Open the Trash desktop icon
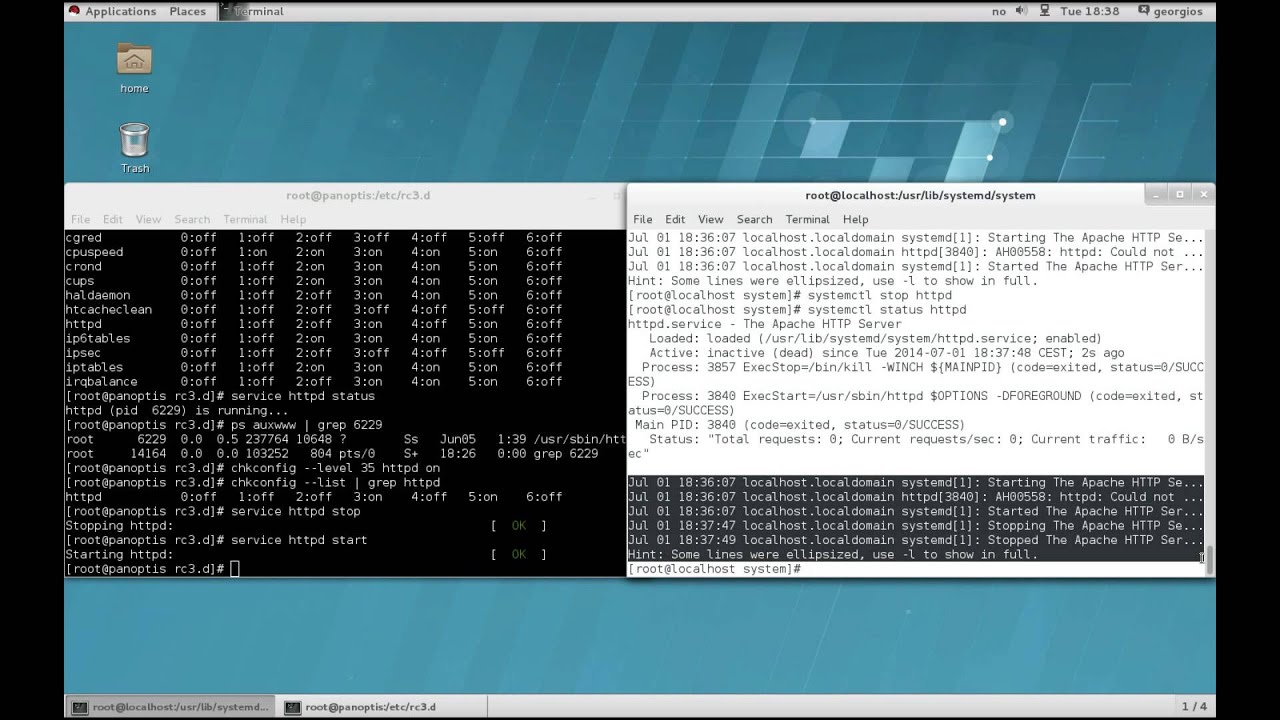The image size is (1280, 720). click(x=134, y=147)
